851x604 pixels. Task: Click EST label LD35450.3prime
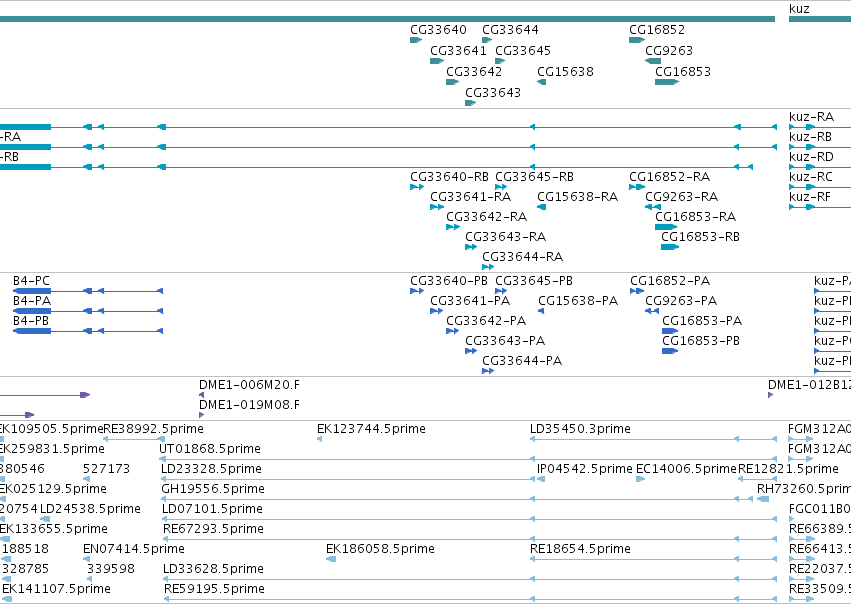pos(580,429)
